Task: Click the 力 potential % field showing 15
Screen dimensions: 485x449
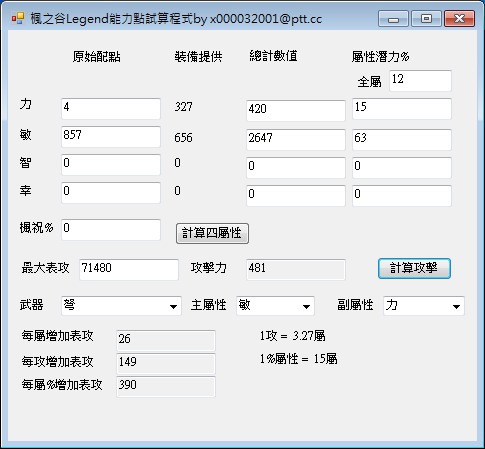Action: tap(402, 109)
